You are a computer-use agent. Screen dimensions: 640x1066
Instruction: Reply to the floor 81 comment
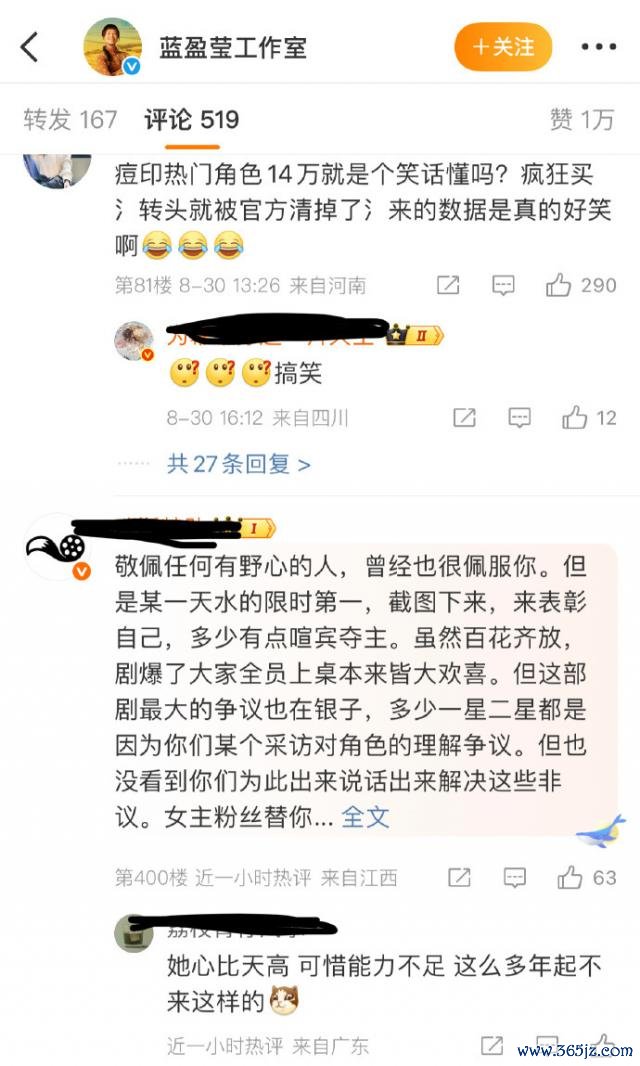click(x=503, y=285)
